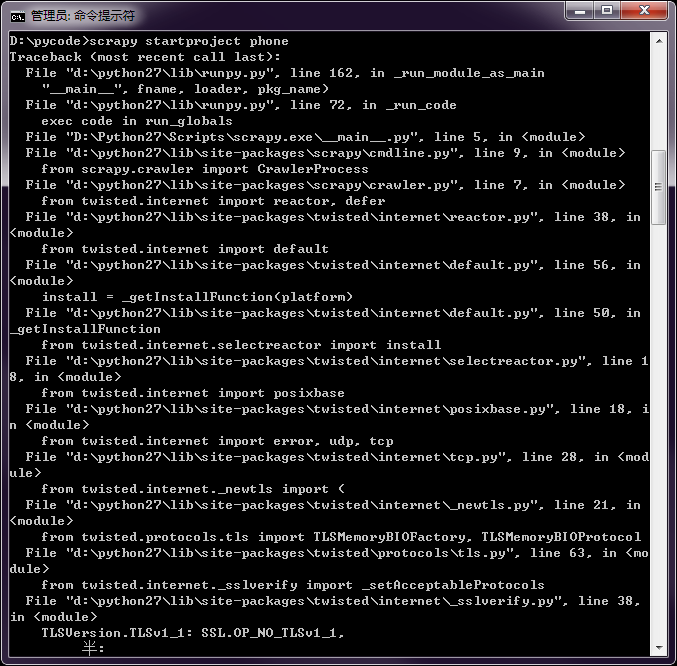
Task: Open the command prompt system menu icon
Action: point(18,16)
